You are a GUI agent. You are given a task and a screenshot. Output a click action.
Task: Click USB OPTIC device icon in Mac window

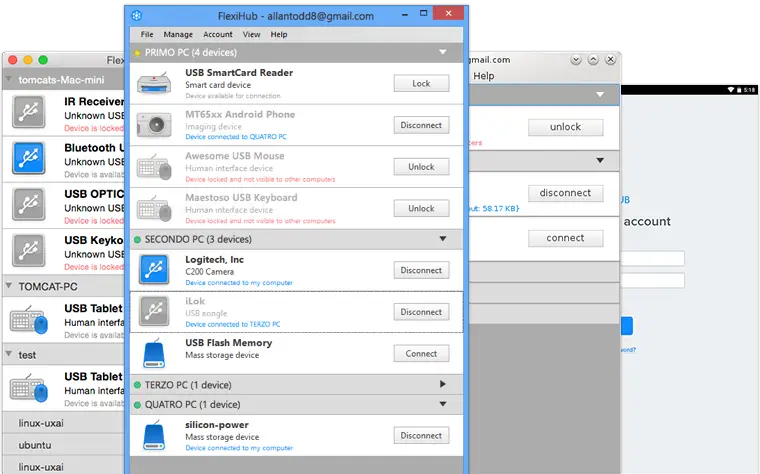pyautogui.click(x=29, y=204)
